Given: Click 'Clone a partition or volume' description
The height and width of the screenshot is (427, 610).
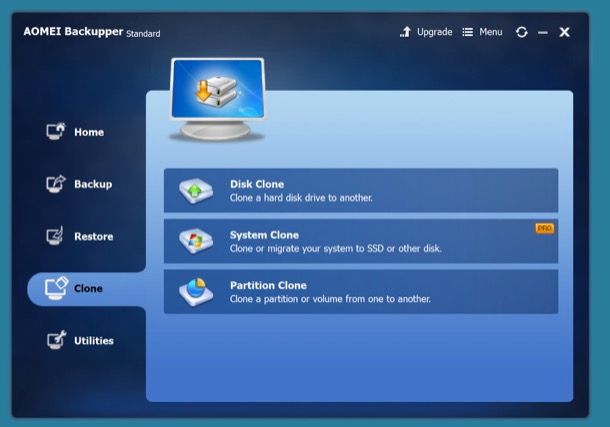Looking at the screenshot, I should pos(284,299).
